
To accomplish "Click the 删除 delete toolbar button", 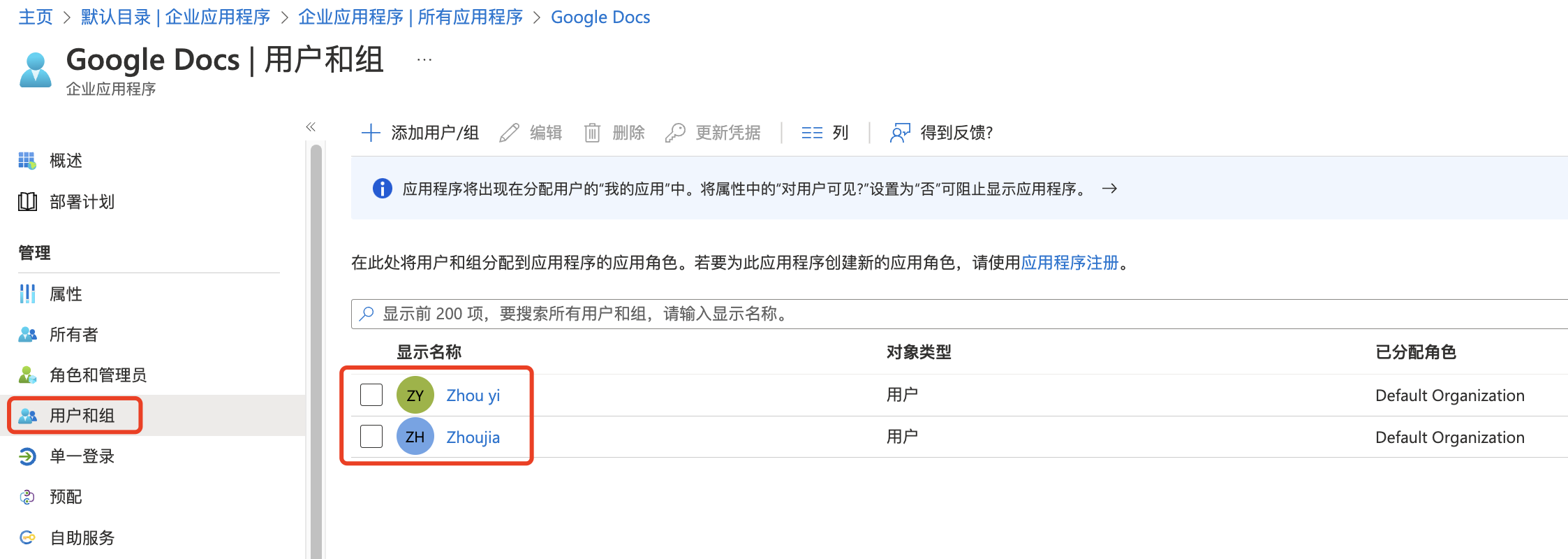I will (x=614, y=133).
